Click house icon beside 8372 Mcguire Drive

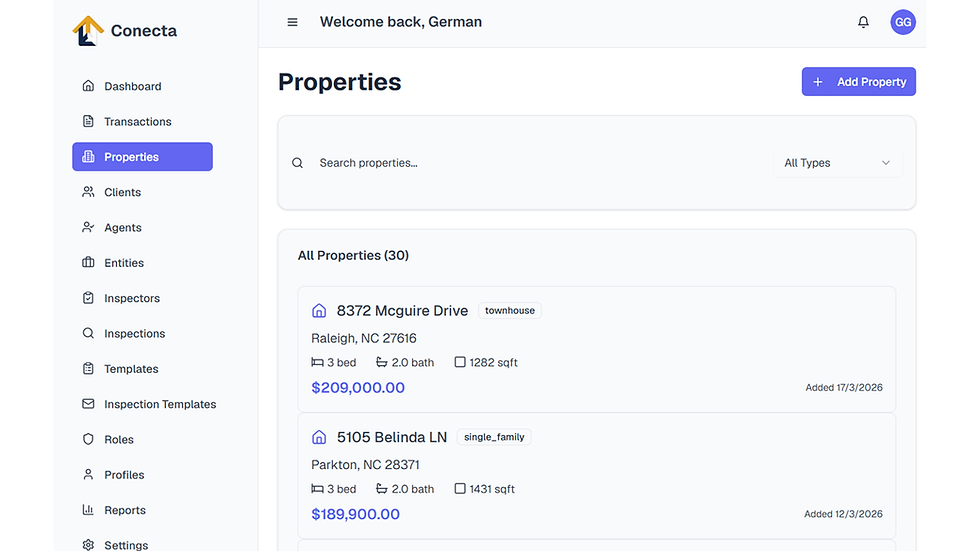pos(319,310)
